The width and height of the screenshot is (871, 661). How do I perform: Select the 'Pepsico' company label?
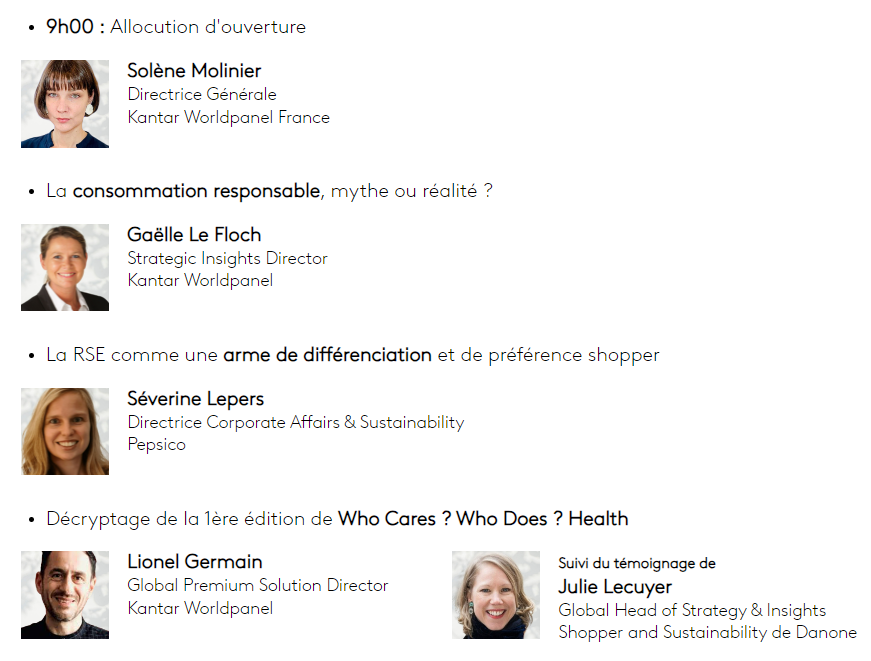click(156, 444)
